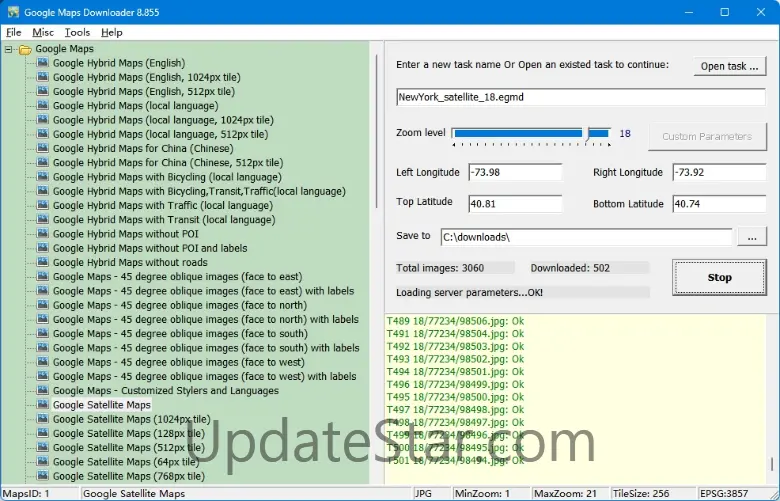Click icon of Hybrid Maps for China (Chinese)
The image size is (780, 501).
pyautogui.click(x=43, y=148)
